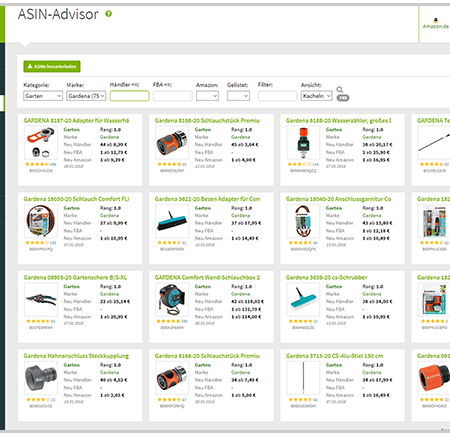
Task: Click the star rating of 8187-20 Adapter
Action: 37,164
